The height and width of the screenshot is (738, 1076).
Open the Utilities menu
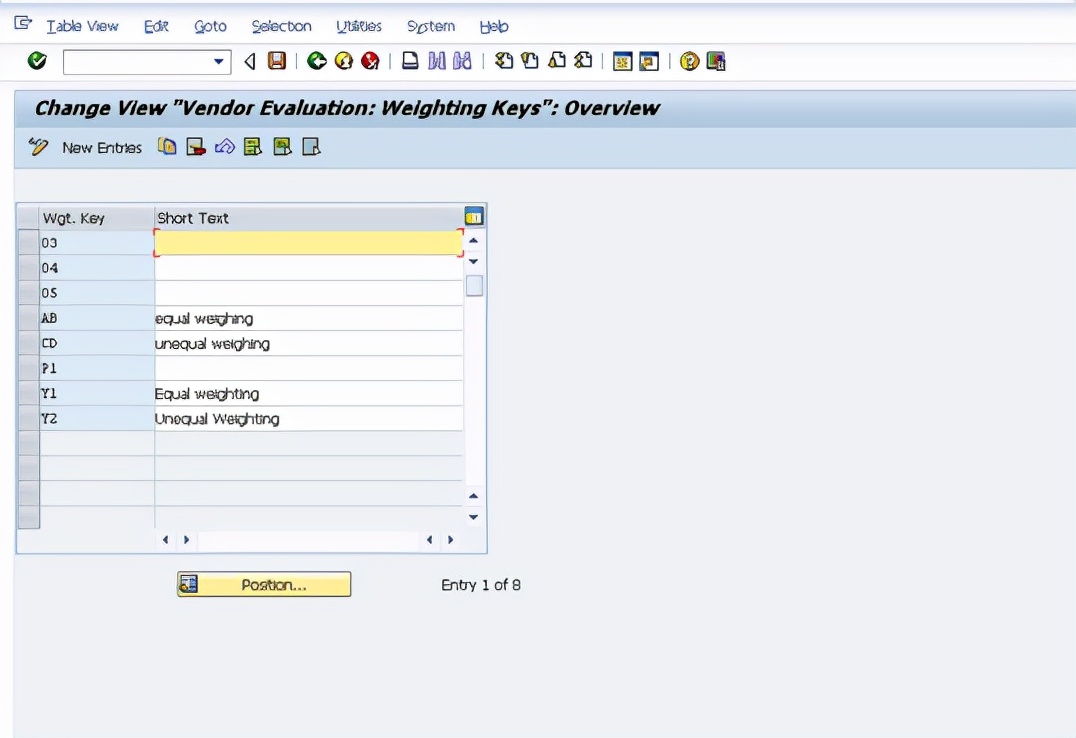(x=358, y=26)
